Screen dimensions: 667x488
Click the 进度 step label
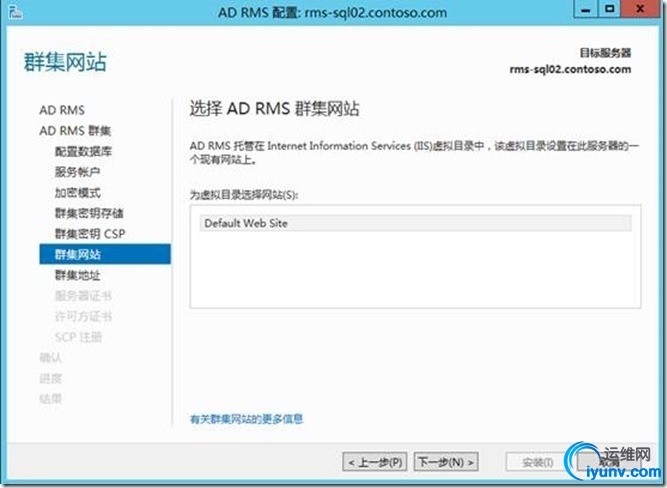tap(51, 378)
